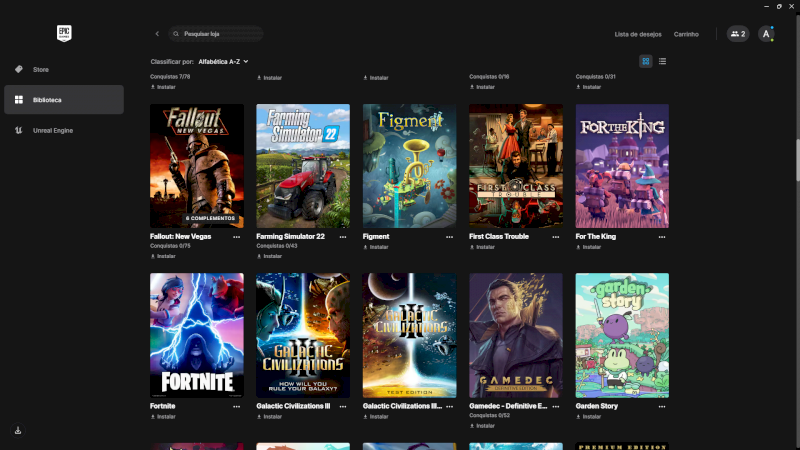Install Galactic Civilizations III Test Edition
Screen dimensions: 800x450
tap(376, 416)
